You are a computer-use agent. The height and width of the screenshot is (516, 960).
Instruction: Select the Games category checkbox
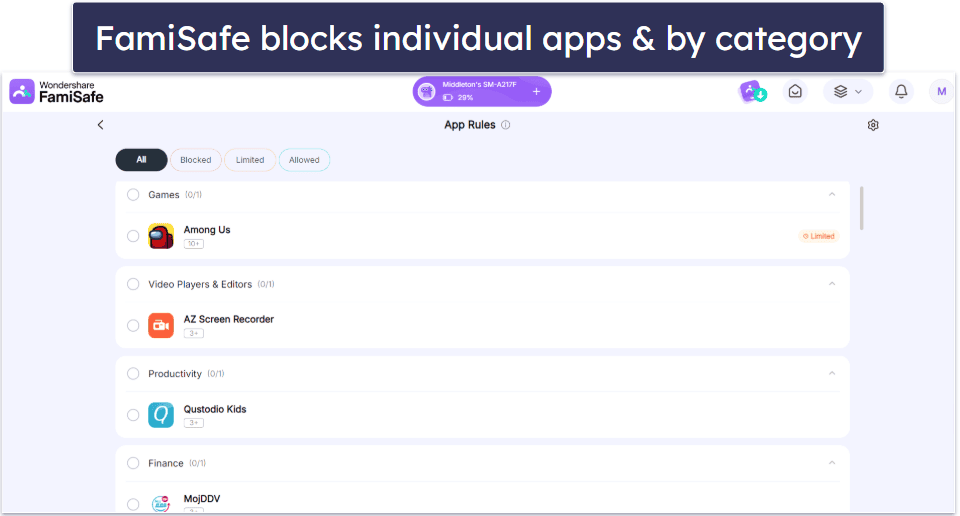pyautogui.click(x=133, y=195)
